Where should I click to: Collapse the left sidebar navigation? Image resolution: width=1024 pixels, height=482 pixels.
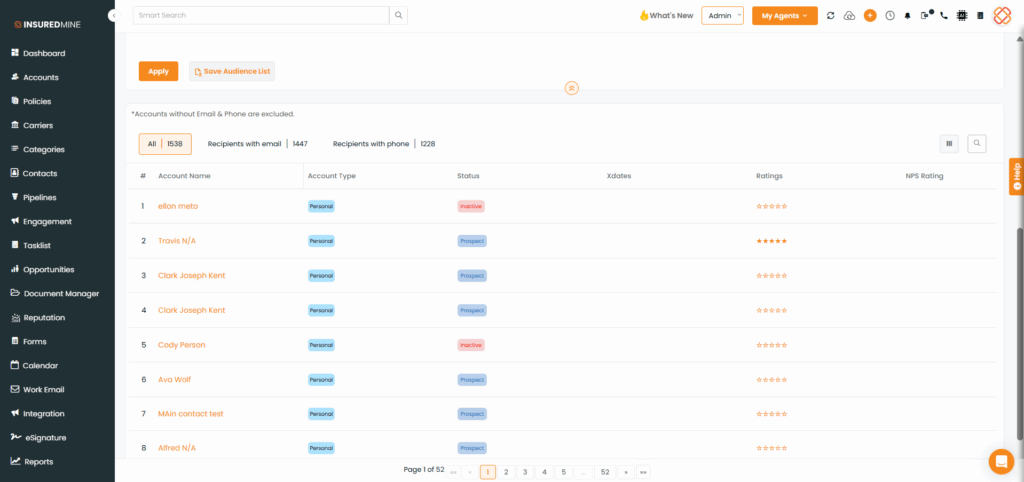point(113,16)
